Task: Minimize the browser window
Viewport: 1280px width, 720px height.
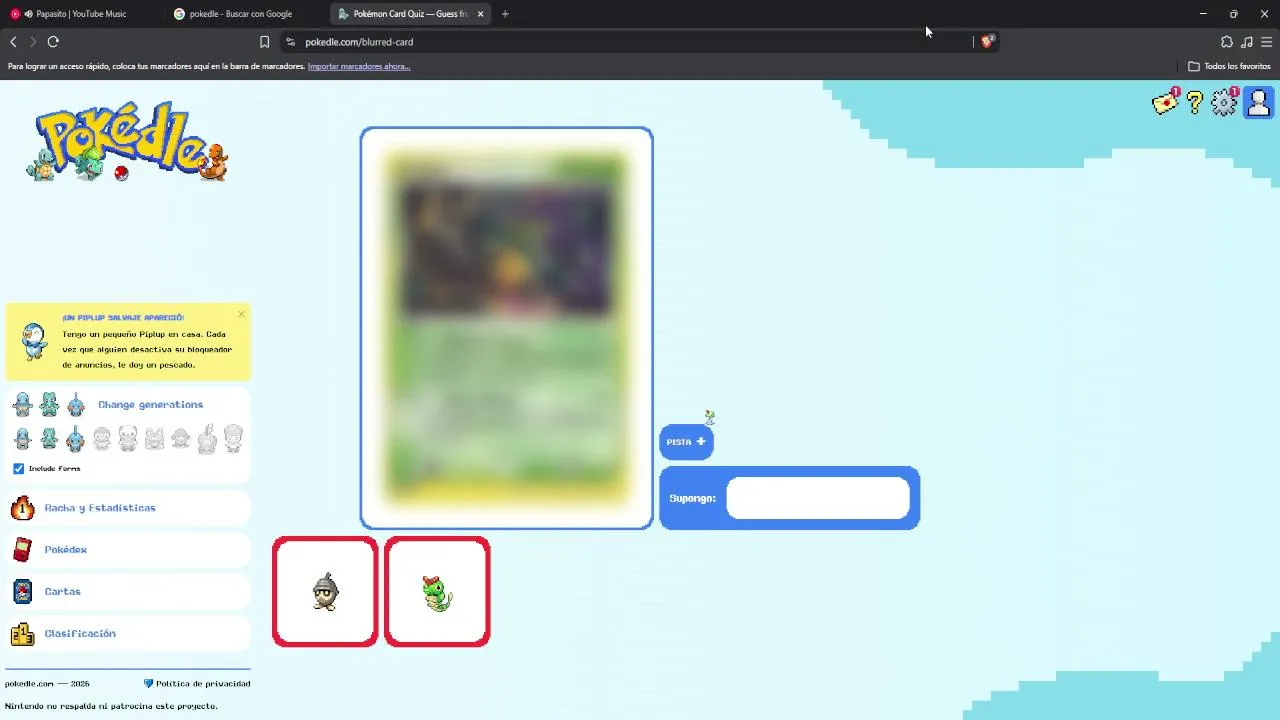Action: pyautogui.click(x=1203, y=14)
